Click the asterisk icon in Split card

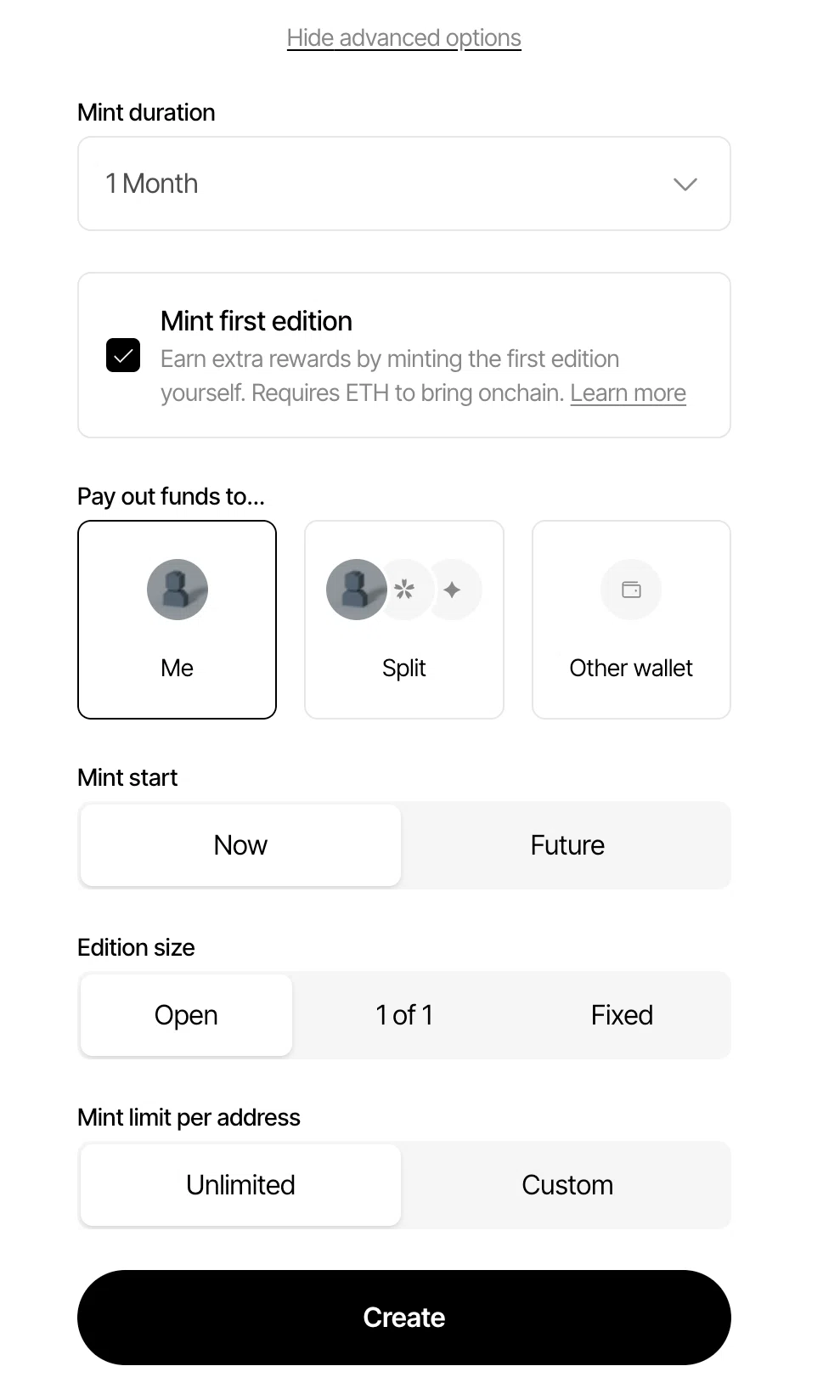404,589
